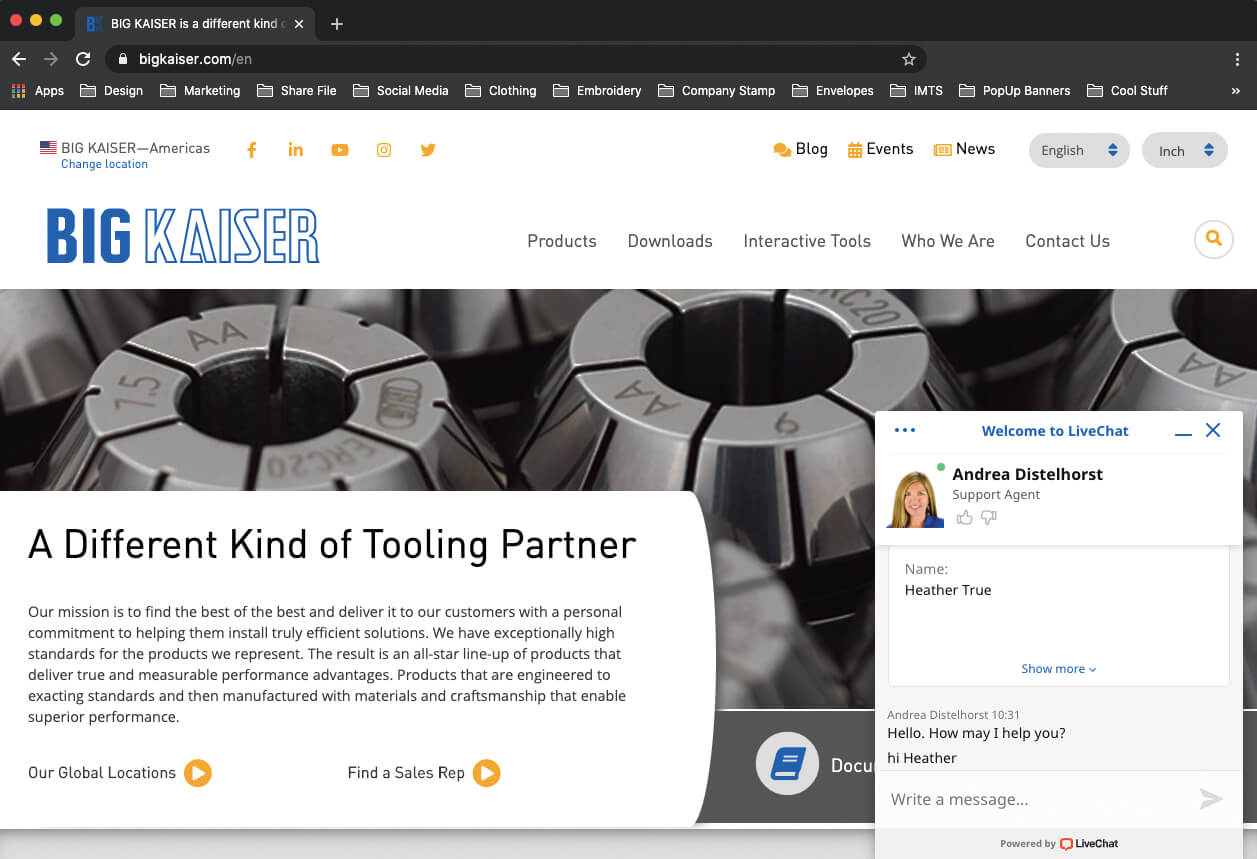Bookmark this page with star icon
This screenshot has height=859, width=1257.
click(x=908, y=59)
